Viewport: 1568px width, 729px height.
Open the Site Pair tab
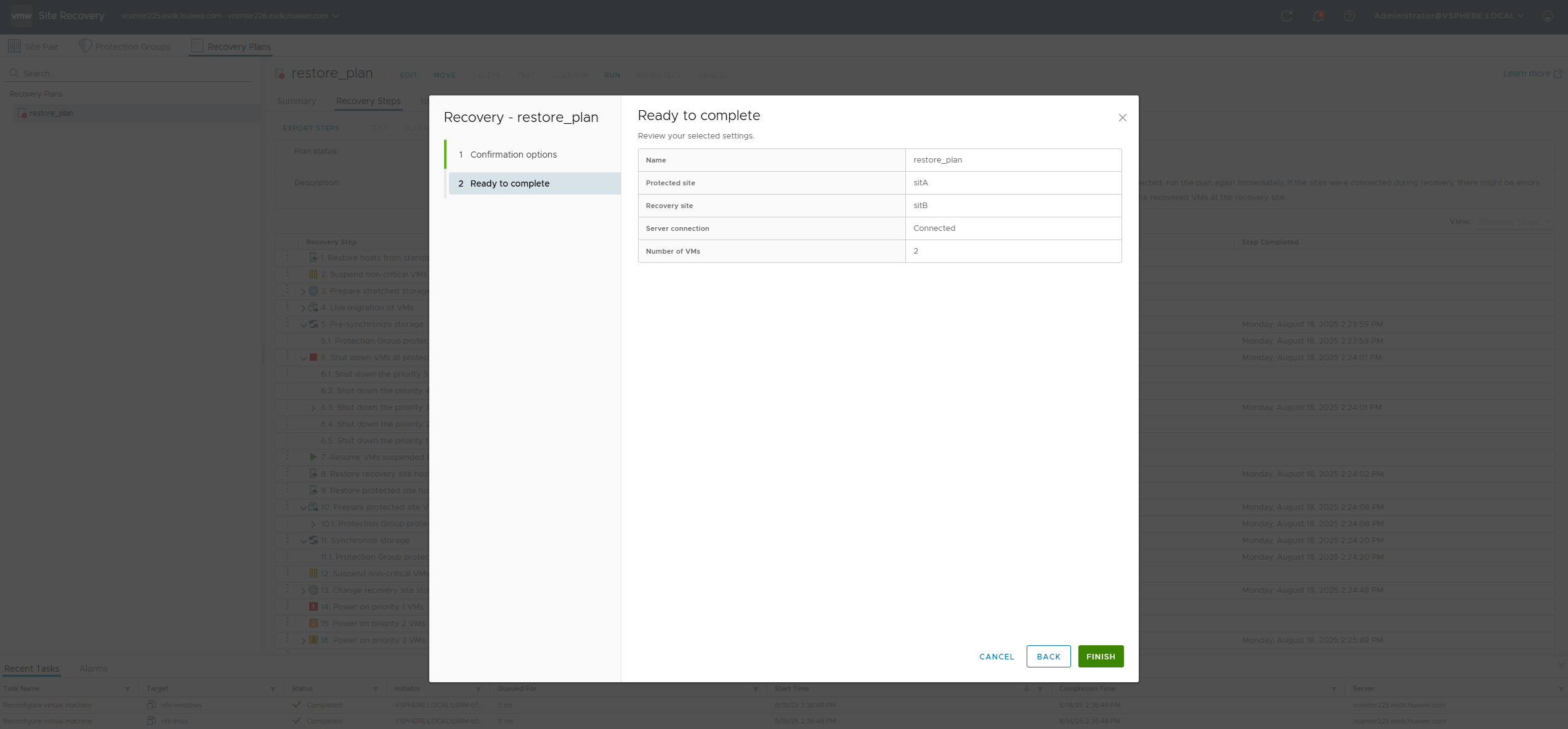point(33,46)
